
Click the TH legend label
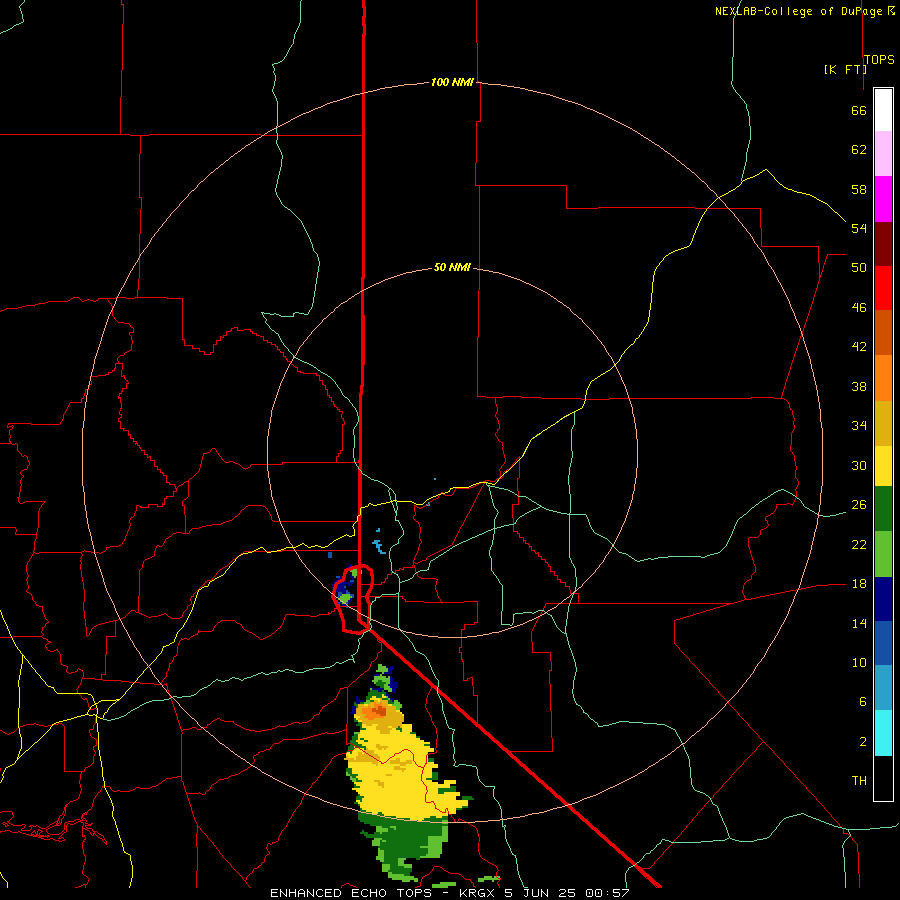click(x=859, y=781)
